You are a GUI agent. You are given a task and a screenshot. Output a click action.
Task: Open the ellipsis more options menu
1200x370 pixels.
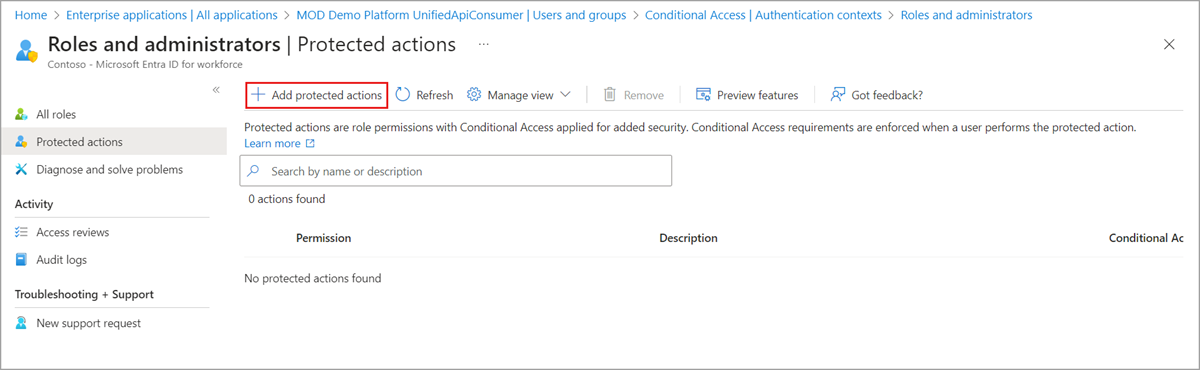[484, 45]
